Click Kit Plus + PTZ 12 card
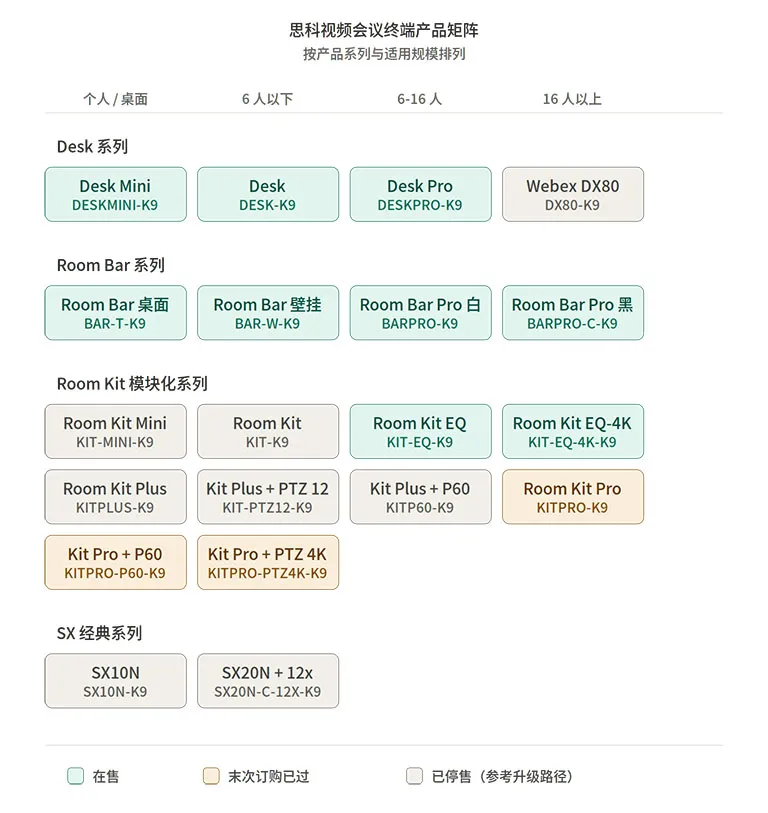 (268, 497)
